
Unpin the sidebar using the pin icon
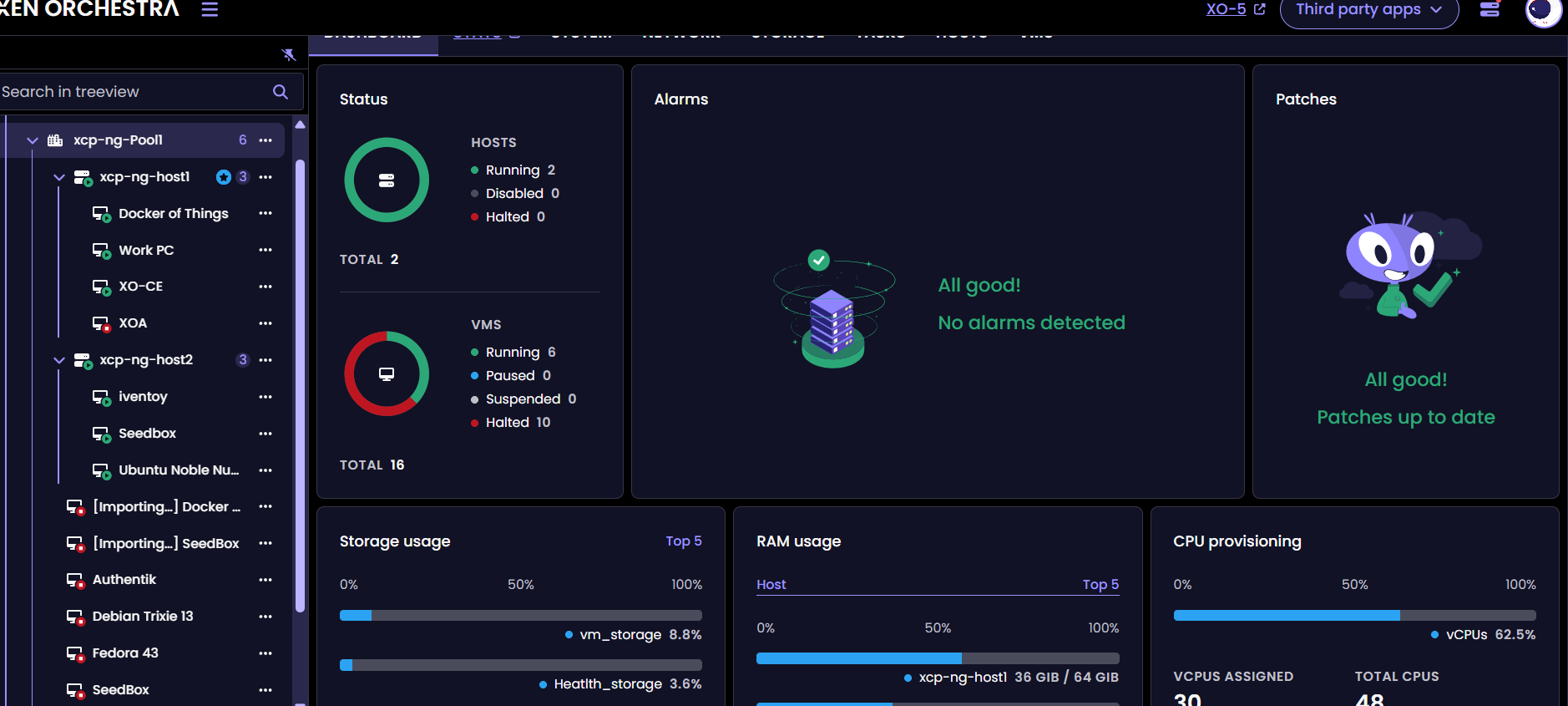(289, 55)
